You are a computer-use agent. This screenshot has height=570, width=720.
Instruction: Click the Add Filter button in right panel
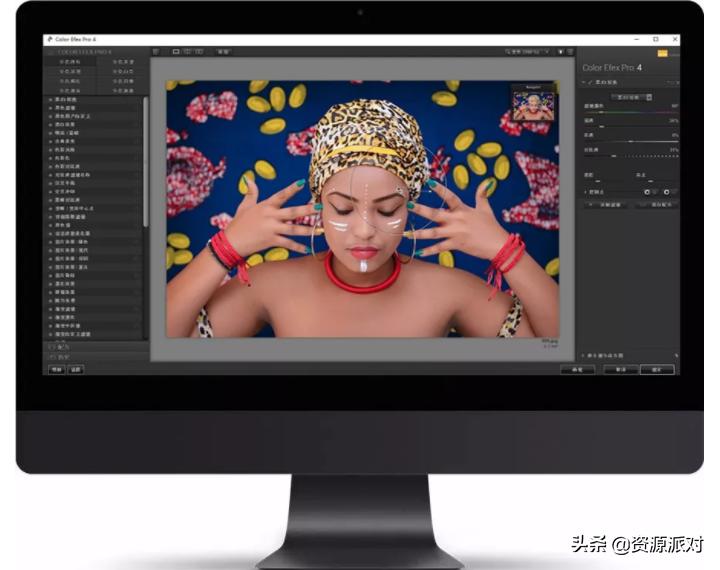pos(608,205)
